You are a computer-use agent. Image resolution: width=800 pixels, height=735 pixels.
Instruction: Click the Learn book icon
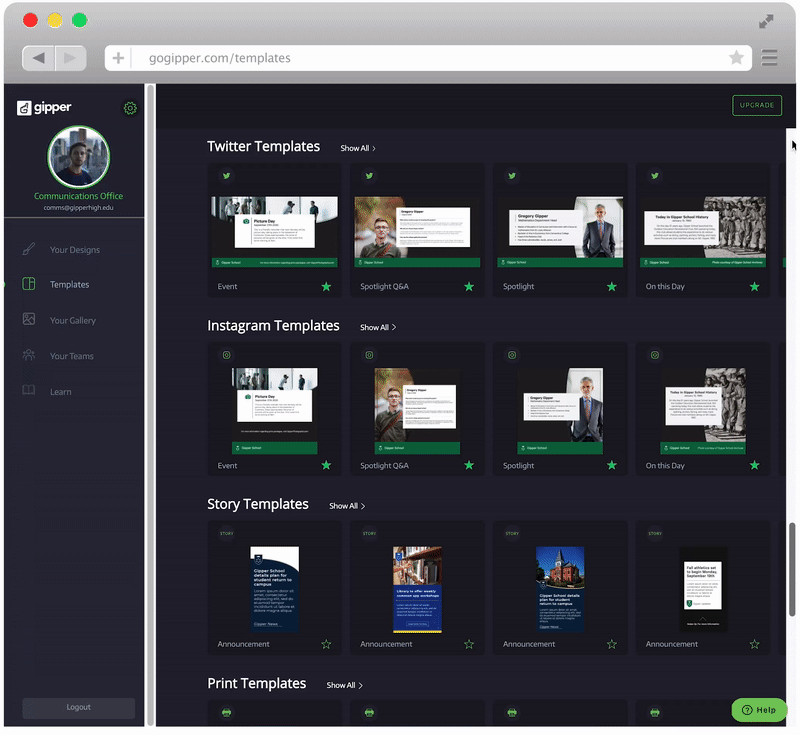pos(29,391)
